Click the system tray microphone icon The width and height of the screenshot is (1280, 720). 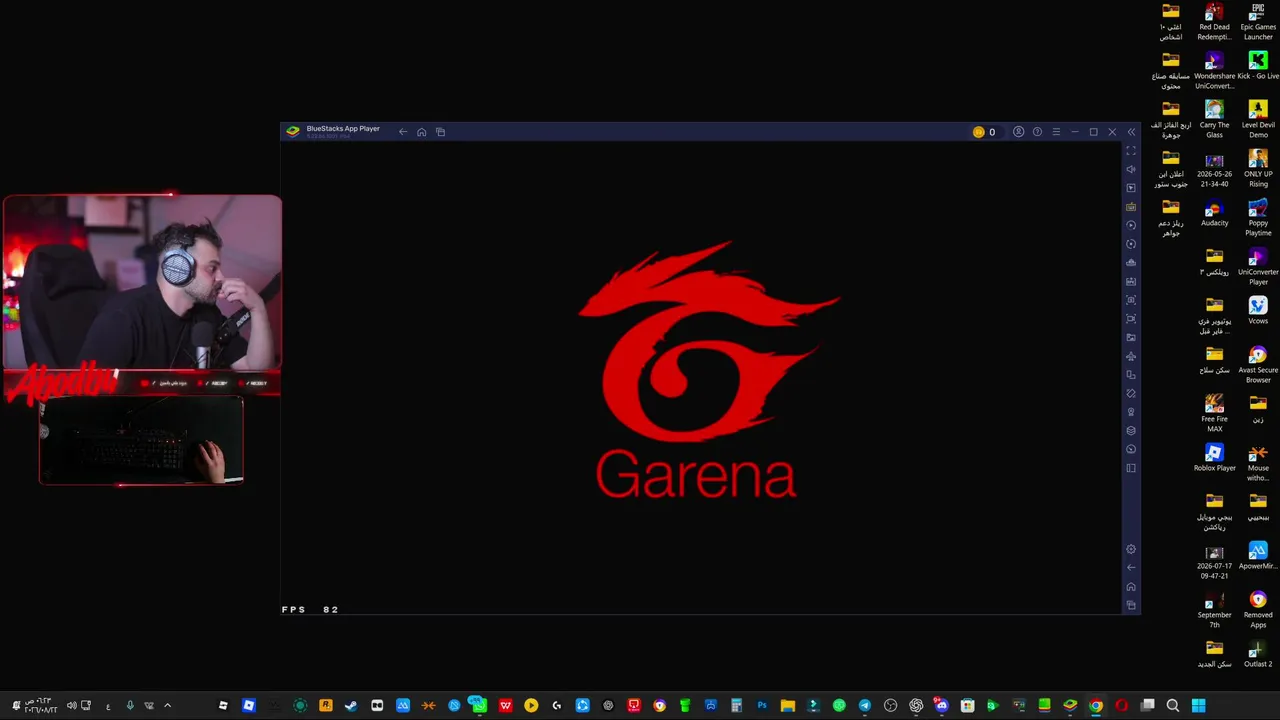coord(129,706)
